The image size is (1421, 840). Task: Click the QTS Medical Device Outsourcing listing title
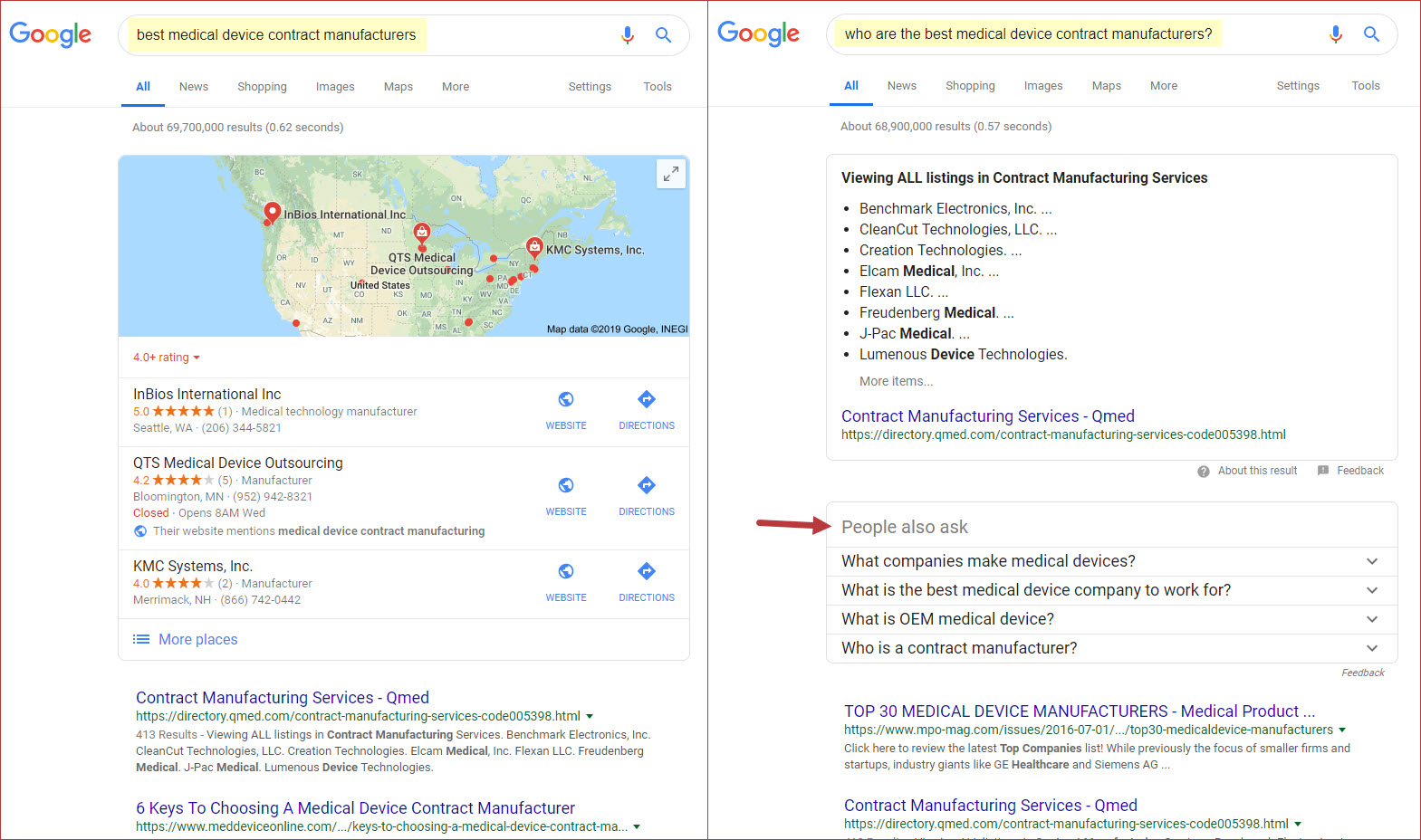pyautogui.click(x=238, y=463)
